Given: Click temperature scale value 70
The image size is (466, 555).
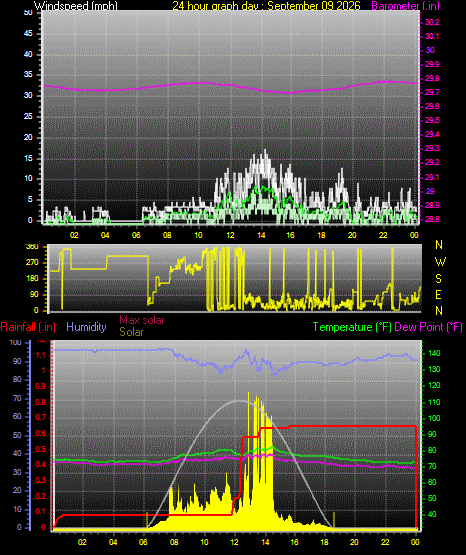Looking at the screenshot, I should [x=432, y=467].
